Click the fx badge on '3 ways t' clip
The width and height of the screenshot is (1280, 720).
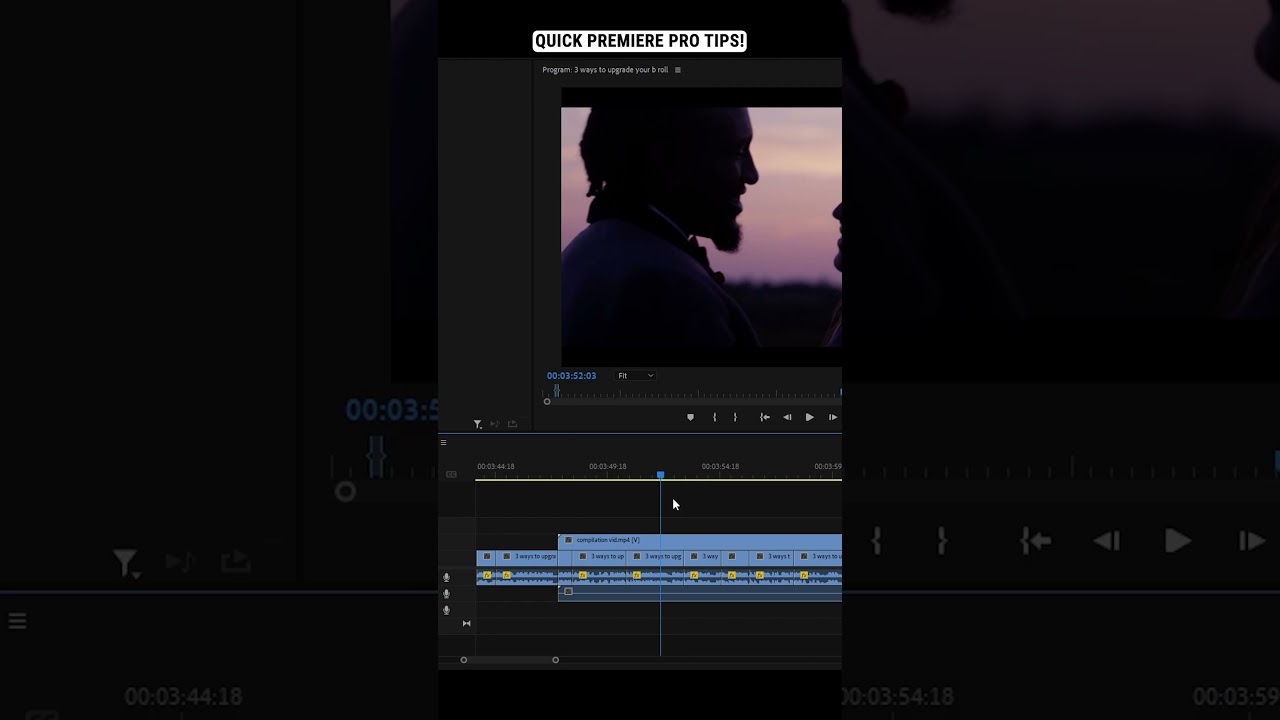tap(760, 556)
